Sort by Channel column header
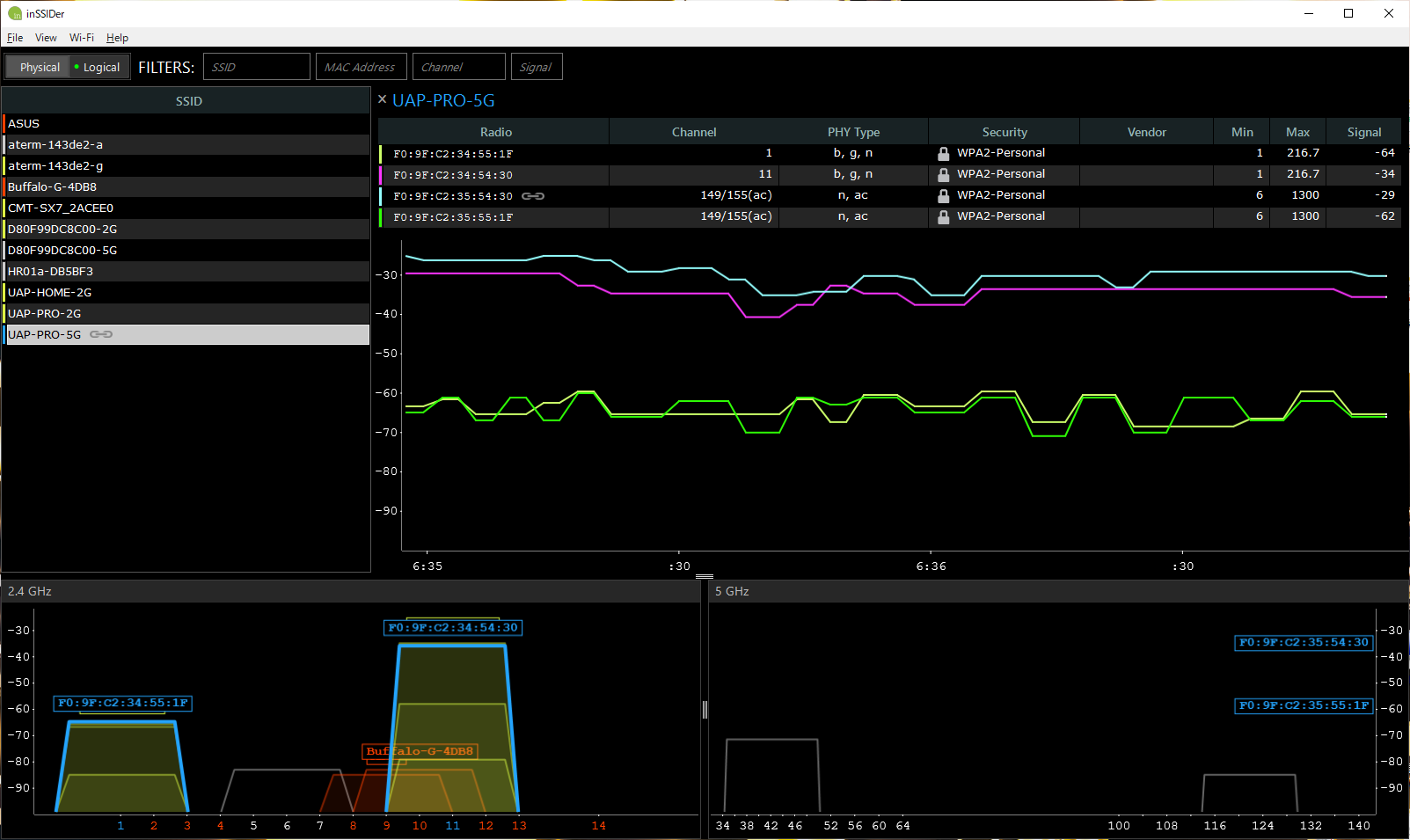Image resolution: width=1410 pixels, height=840 pixels. point(694,132)
